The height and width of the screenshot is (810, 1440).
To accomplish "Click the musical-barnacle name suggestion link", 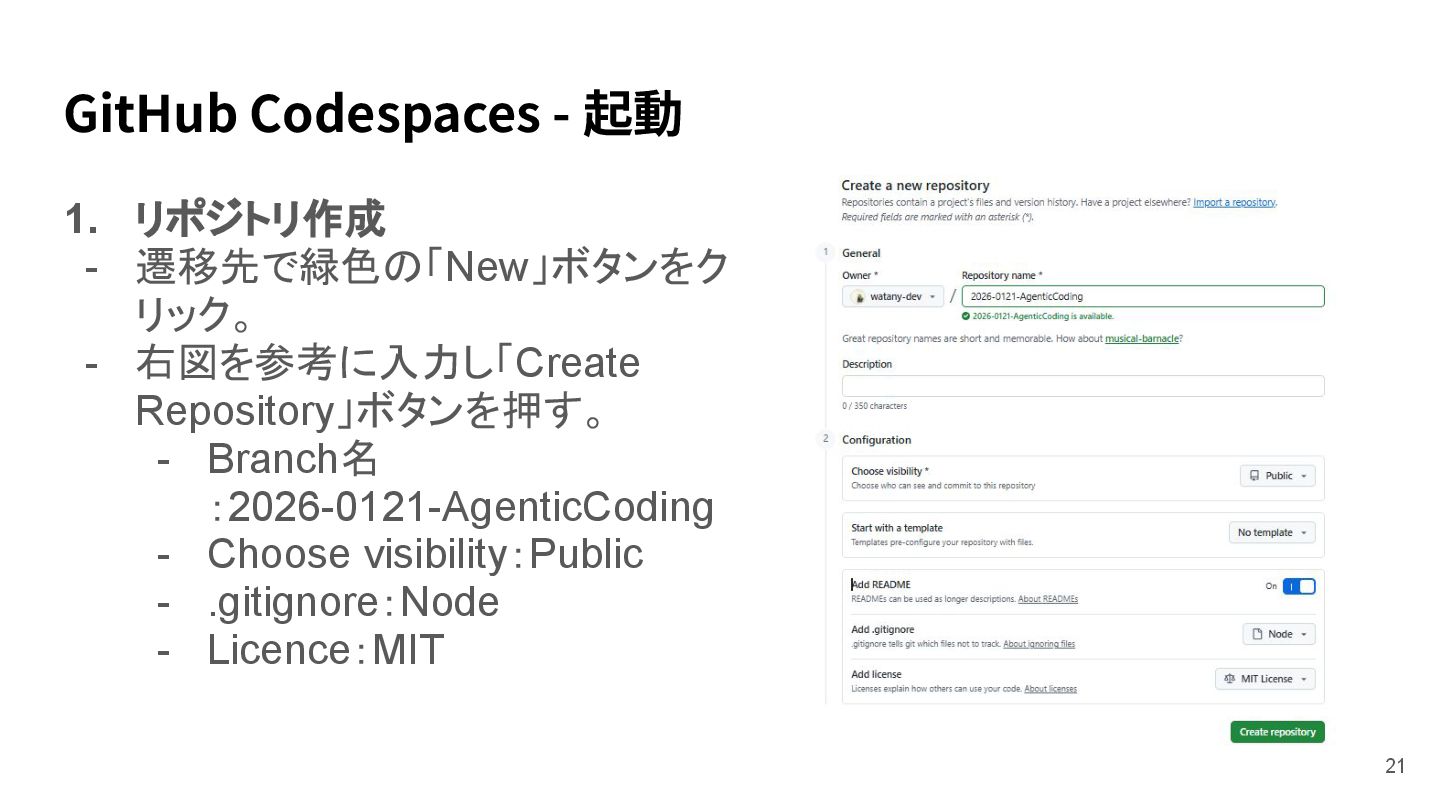I will [x=1141, y=339].
